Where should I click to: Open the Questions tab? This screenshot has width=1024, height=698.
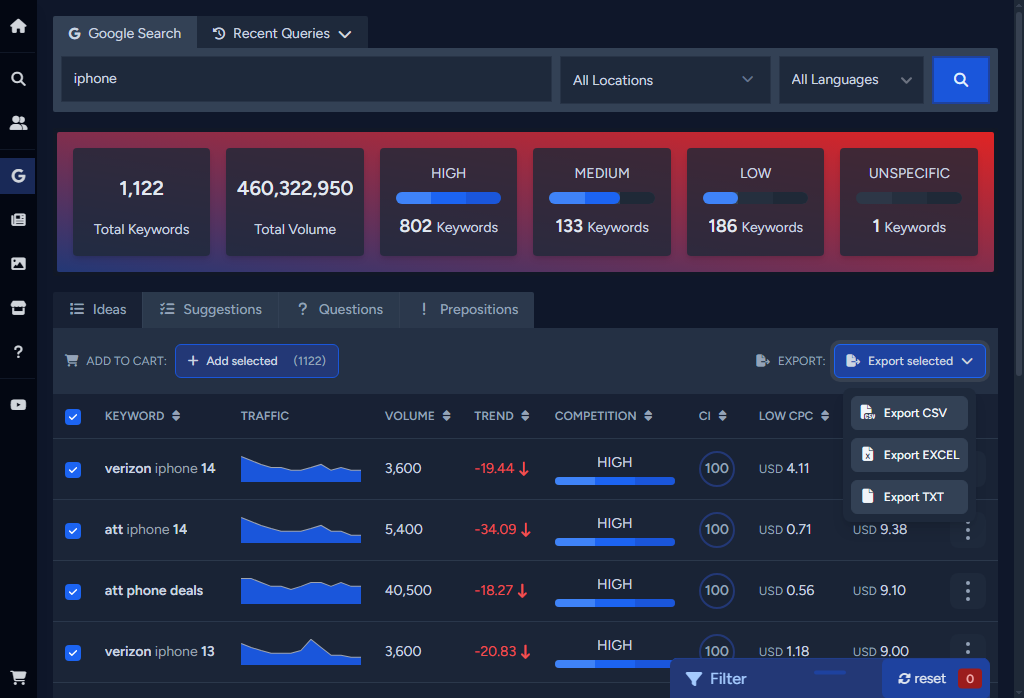coord(340,309)
